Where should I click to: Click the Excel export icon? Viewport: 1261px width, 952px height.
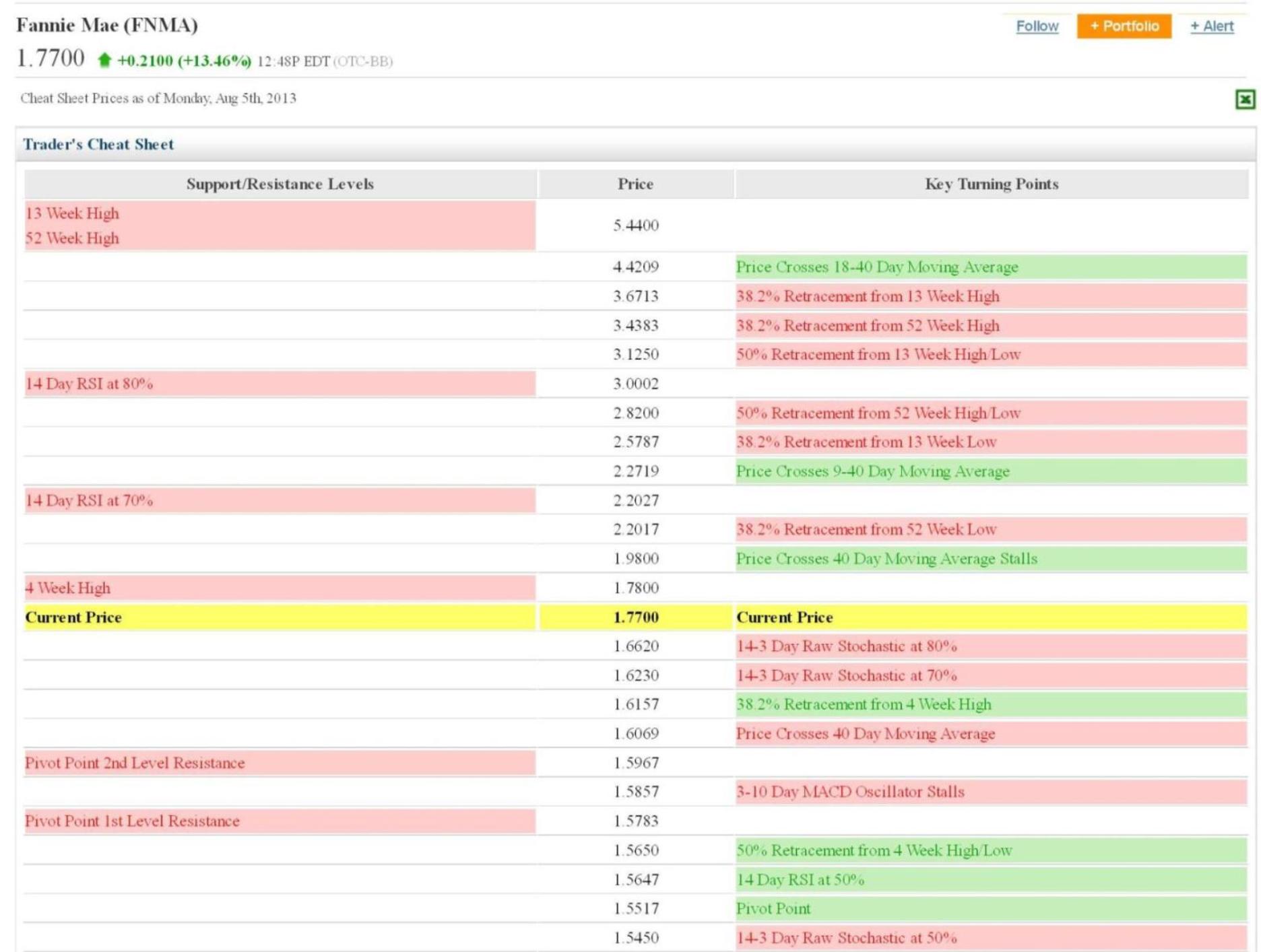[x=1244, y=100]
